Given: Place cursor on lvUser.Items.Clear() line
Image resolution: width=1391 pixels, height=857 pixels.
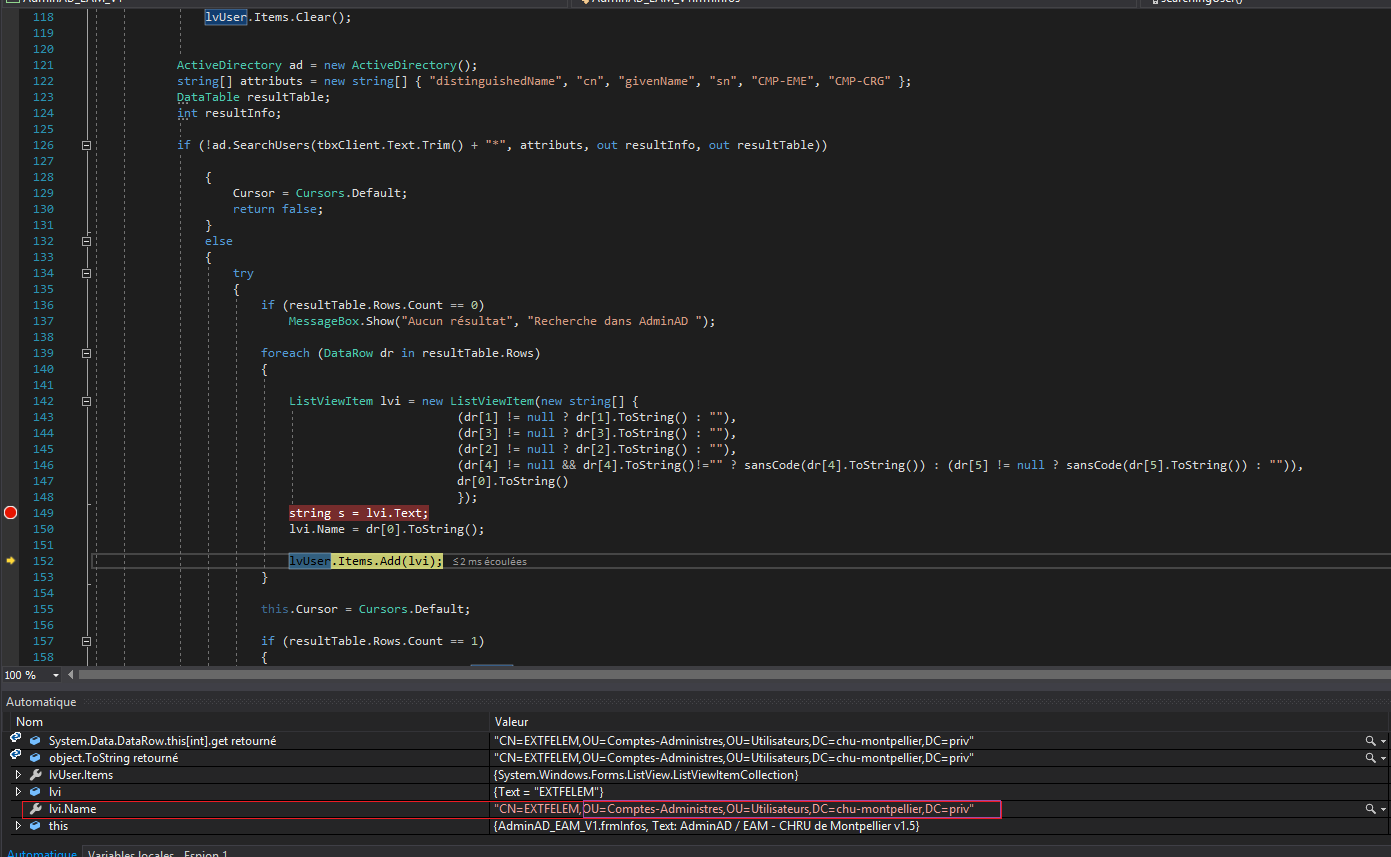Looking at the screenshot, I should point(278,17).
